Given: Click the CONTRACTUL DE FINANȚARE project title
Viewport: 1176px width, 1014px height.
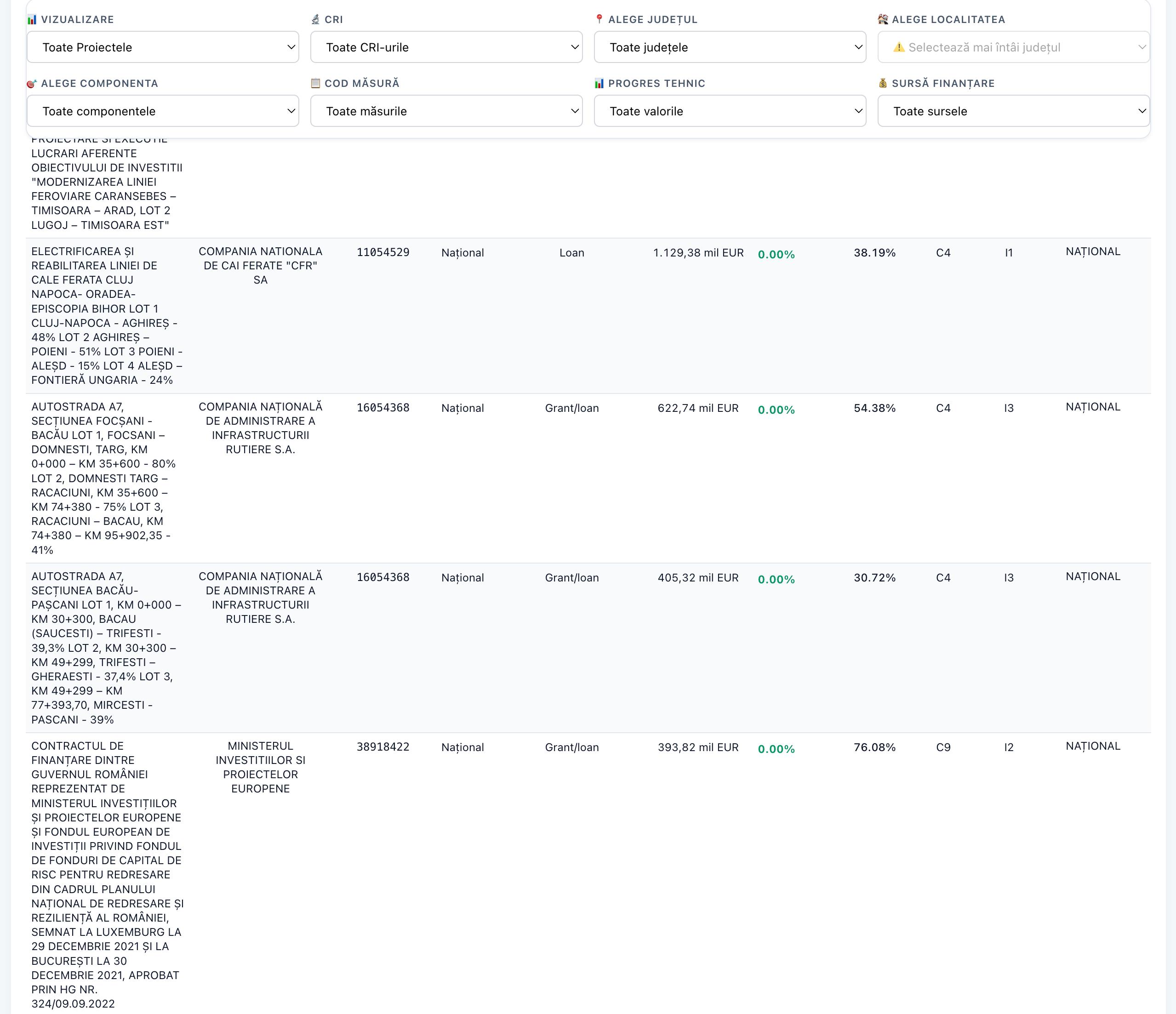Looking at the screenshot, I should point(107,874).
